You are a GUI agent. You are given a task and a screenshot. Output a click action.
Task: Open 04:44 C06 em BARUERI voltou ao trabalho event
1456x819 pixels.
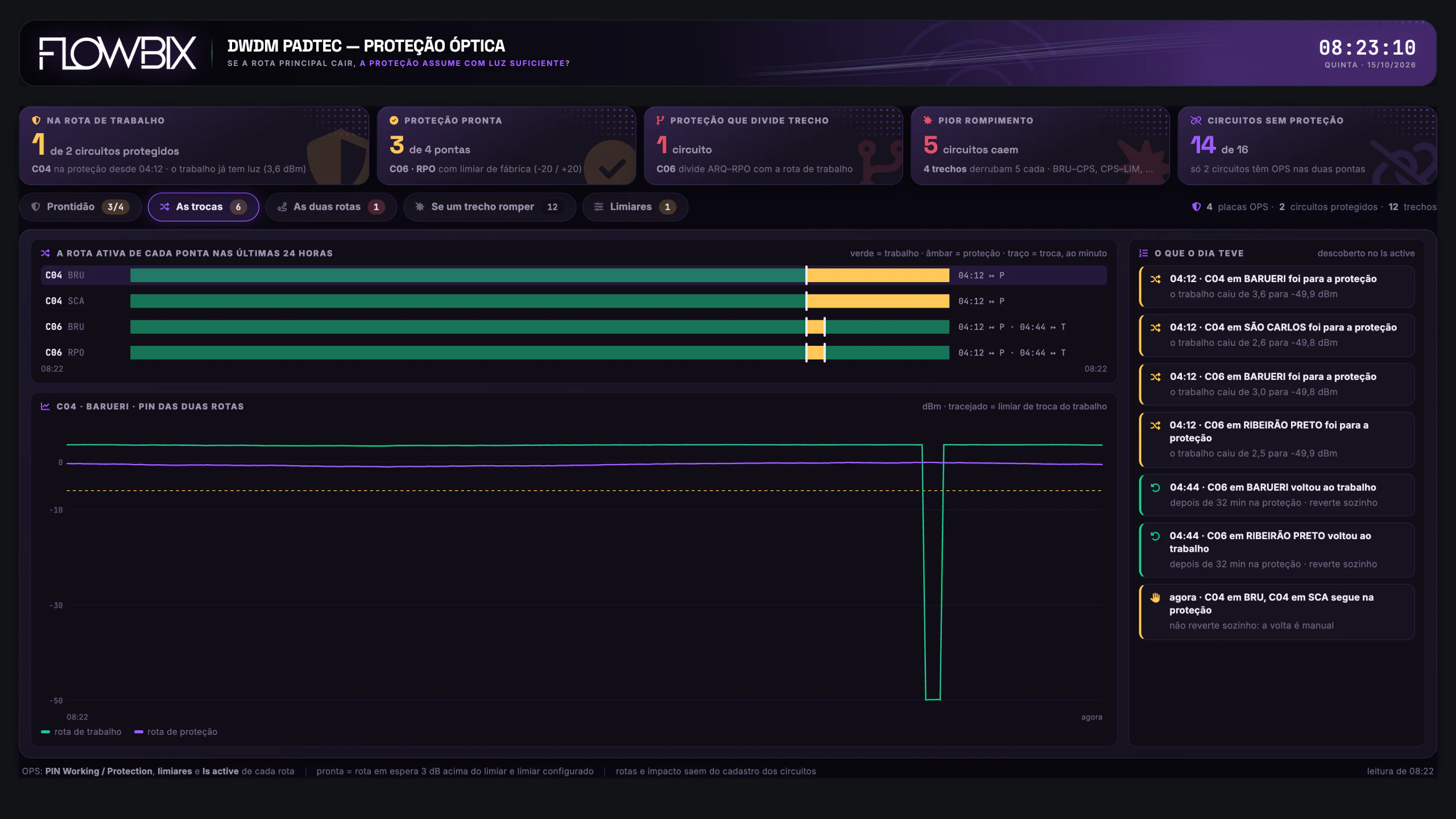pyautogui.click(x=1277, y=495)
